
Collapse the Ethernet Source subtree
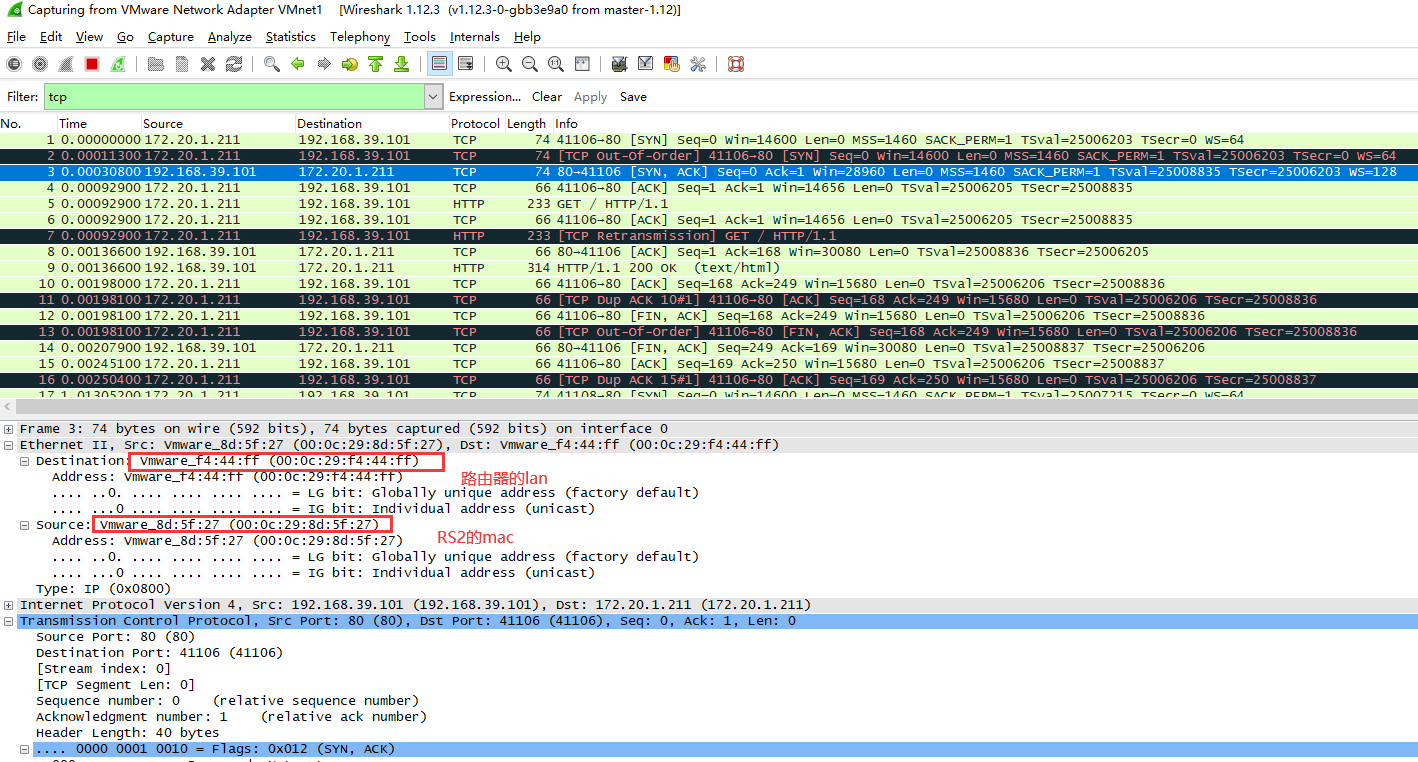[25, 525]
